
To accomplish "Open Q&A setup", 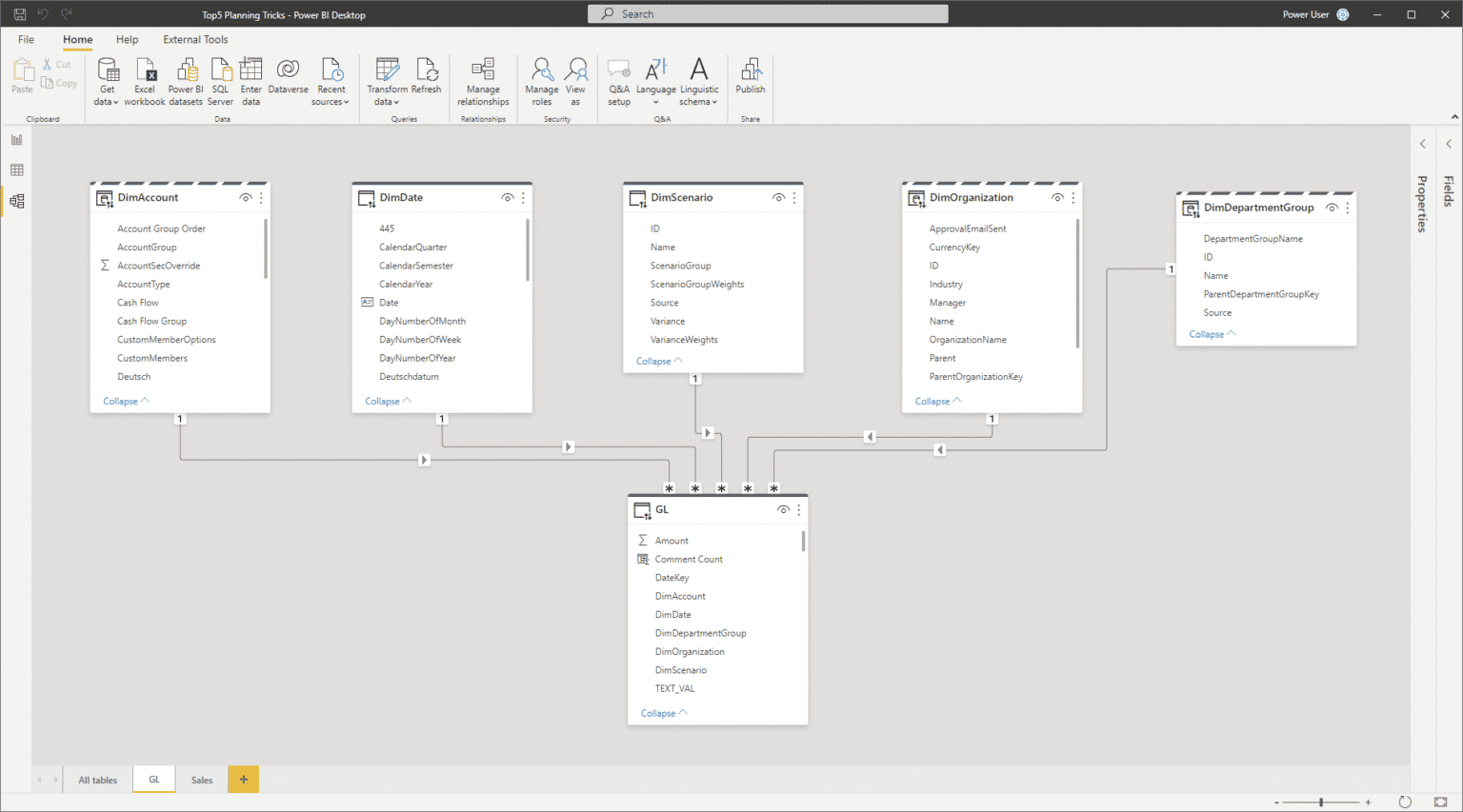I will pos(618,80).
